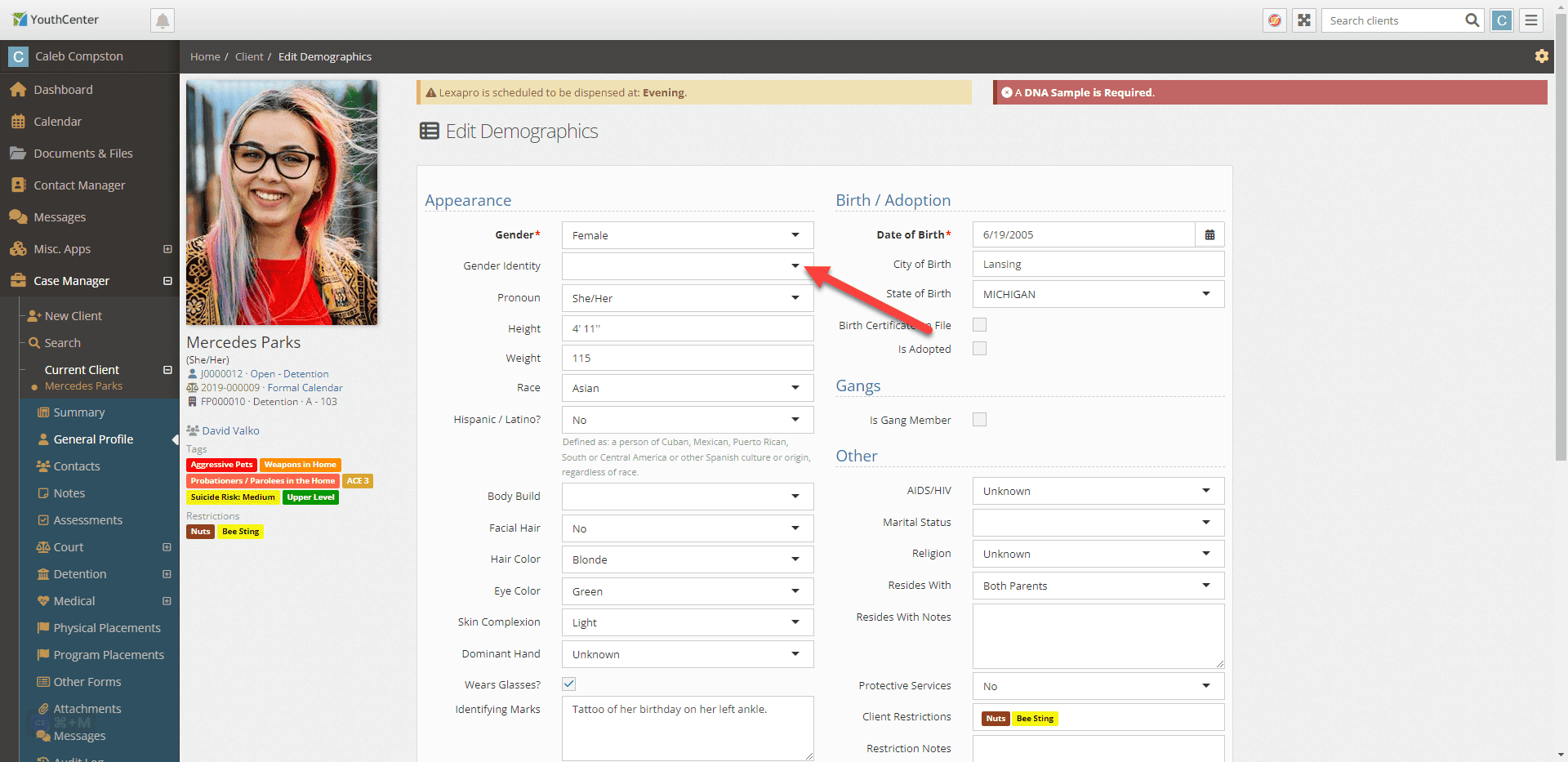Click the Search clients field
This screenshot has width=1568, height=762.
coord(1393,20)
